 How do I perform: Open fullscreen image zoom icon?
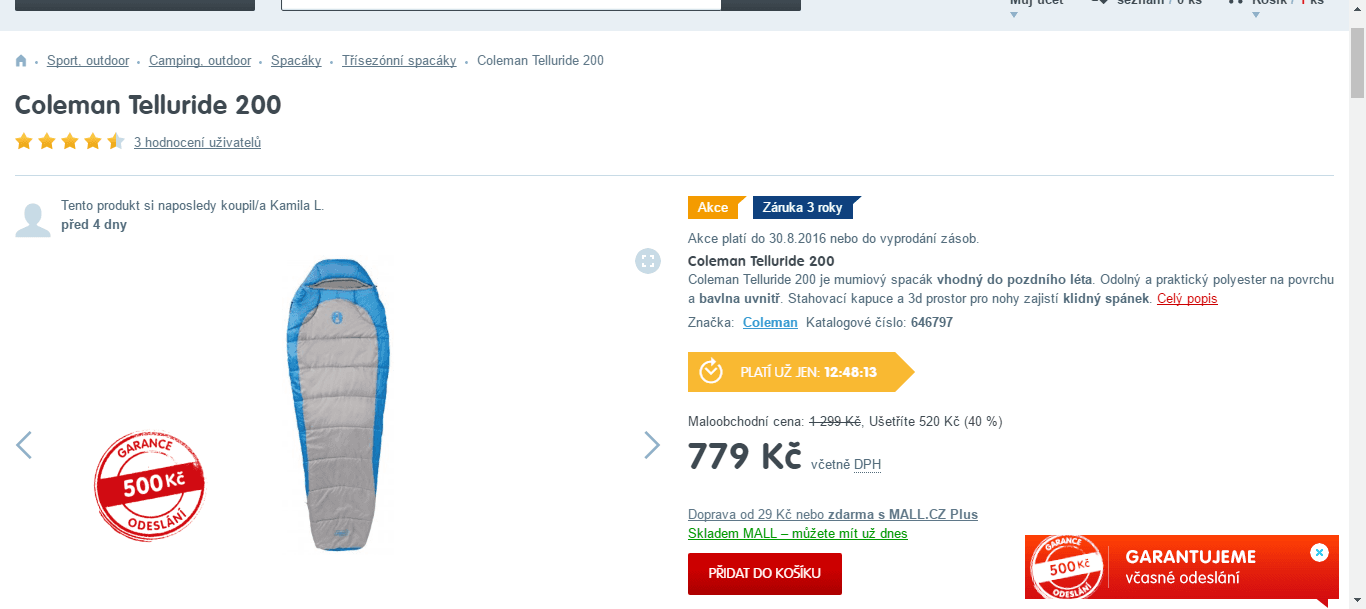click(x=648, y=261)
